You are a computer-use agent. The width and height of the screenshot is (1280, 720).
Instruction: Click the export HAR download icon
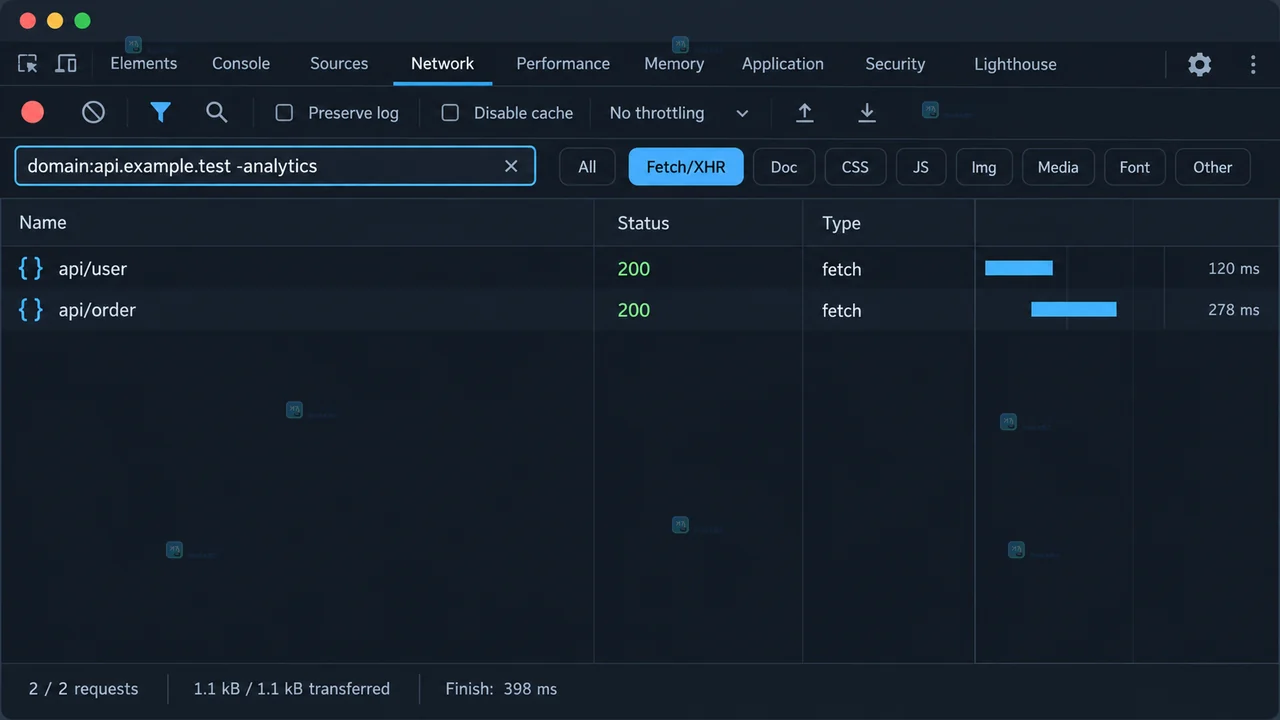coord(867,112)
